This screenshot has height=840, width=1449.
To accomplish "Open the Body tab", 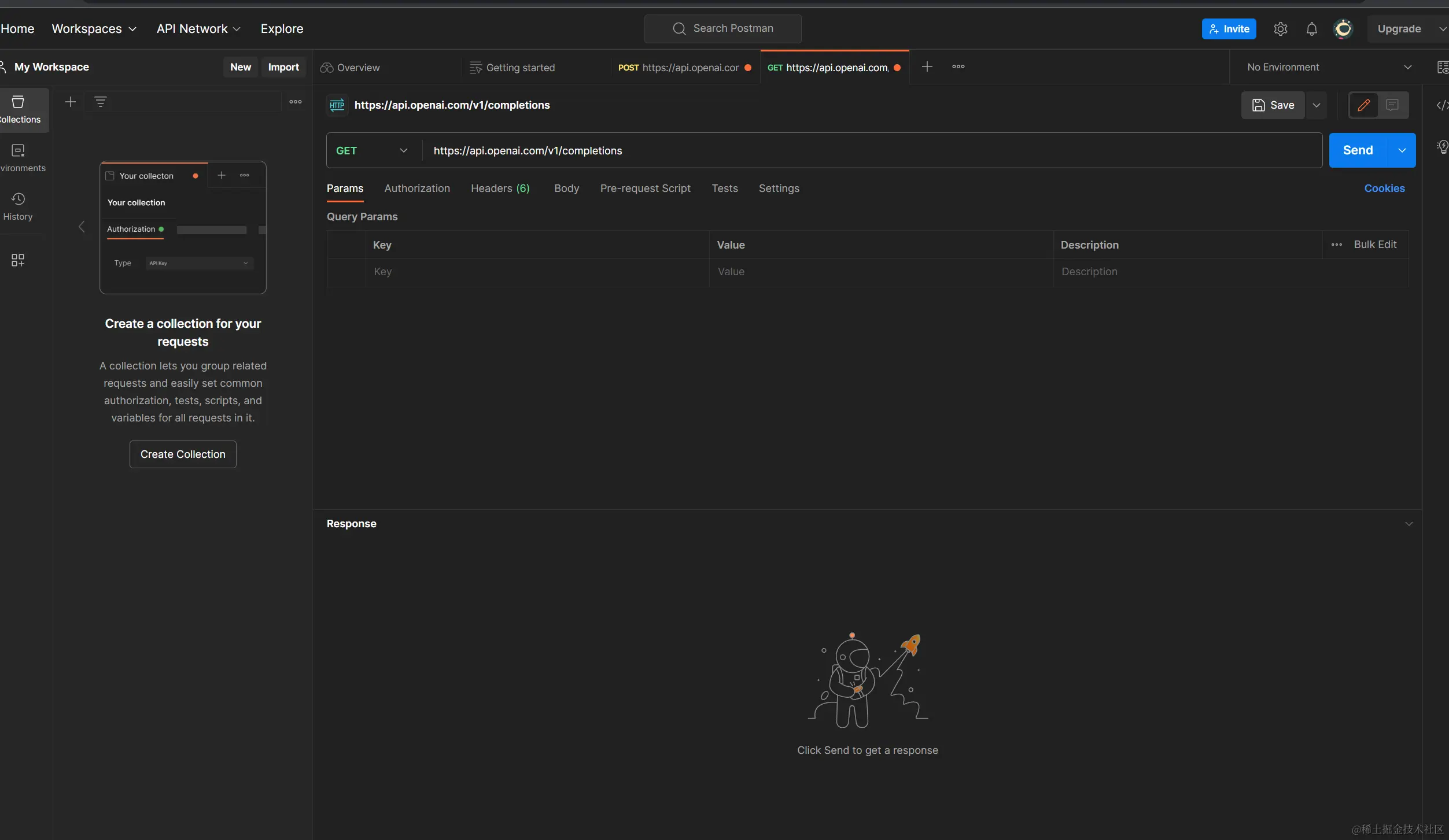I will 566,189.
